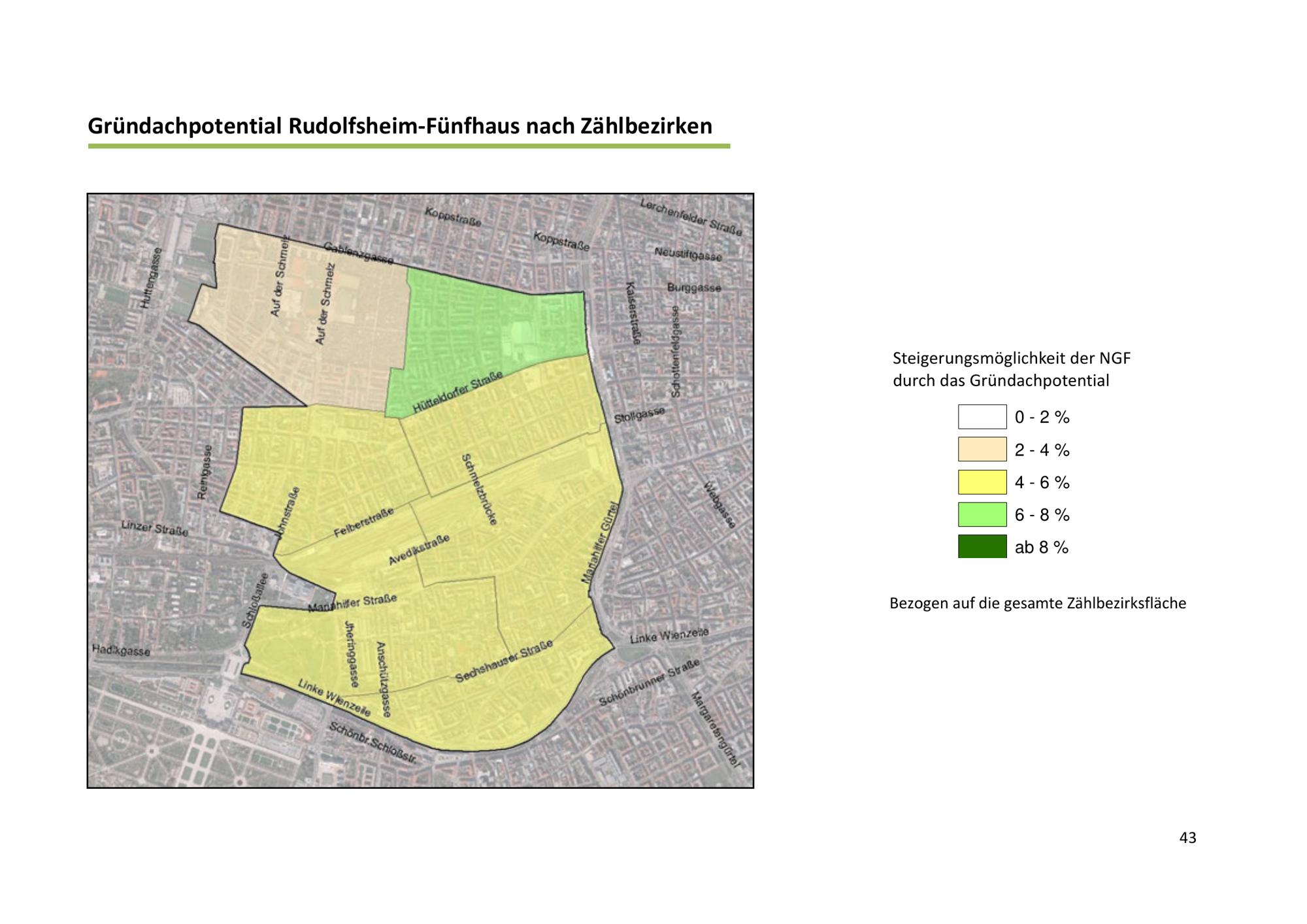
Task: Click the page title heading text
Action: click(400, 125)
